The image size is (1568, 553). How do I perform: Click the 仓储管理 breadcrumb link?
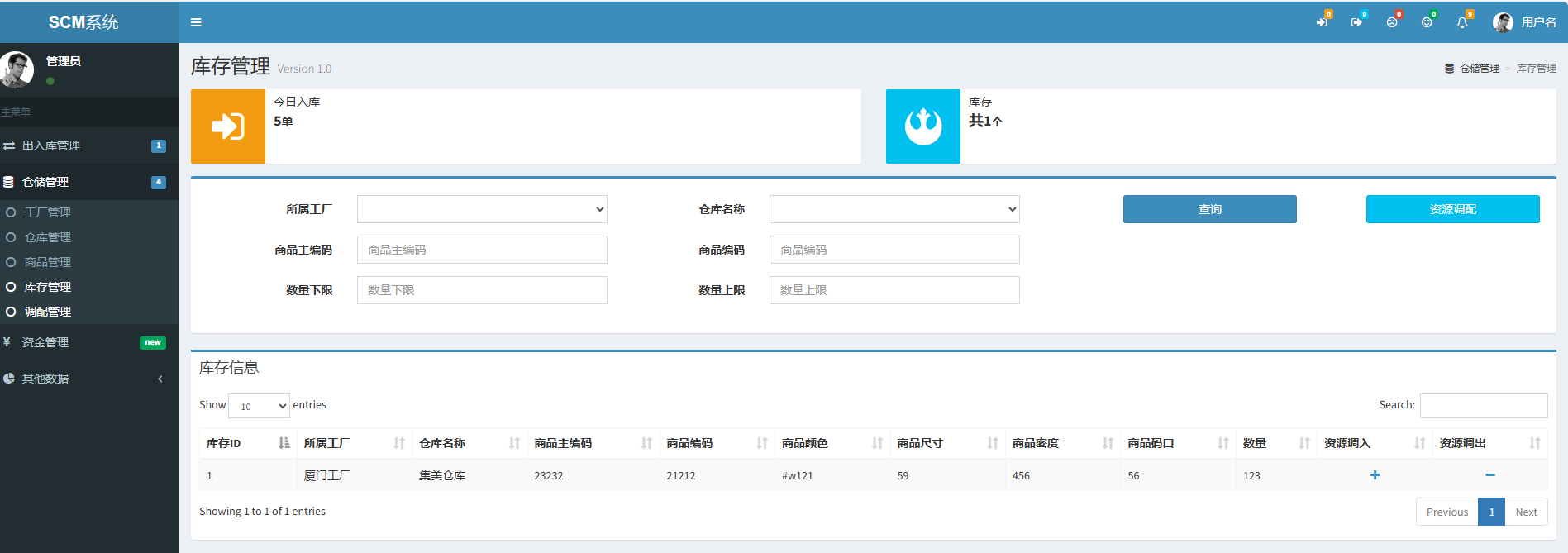click(1480, 69)
